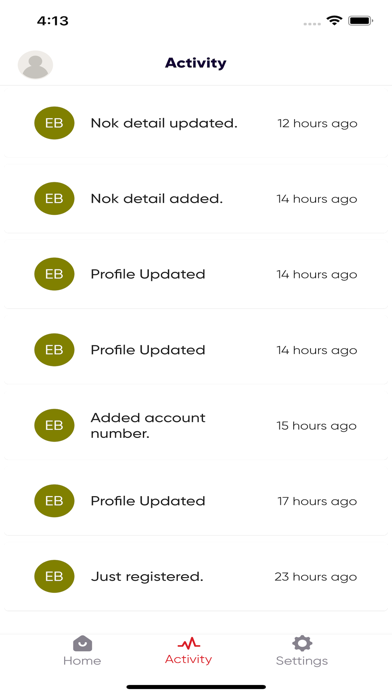The width and height of the screenshot is (392, 696).
Task: Tap EB avatar beside Nok detail added
Action: 54,198
